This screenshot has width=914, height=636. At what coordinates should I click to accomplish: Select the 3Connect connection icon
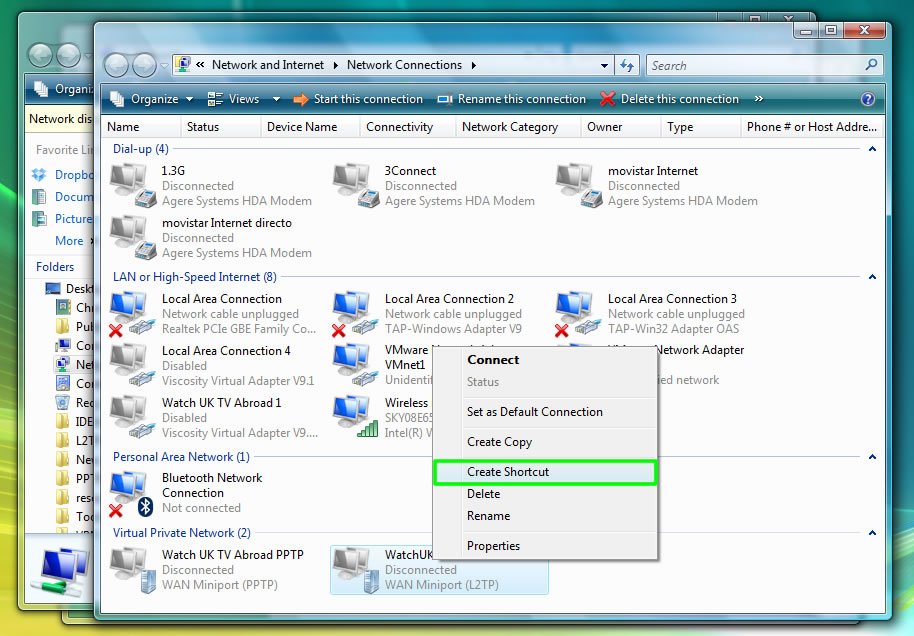pos(357,186)
